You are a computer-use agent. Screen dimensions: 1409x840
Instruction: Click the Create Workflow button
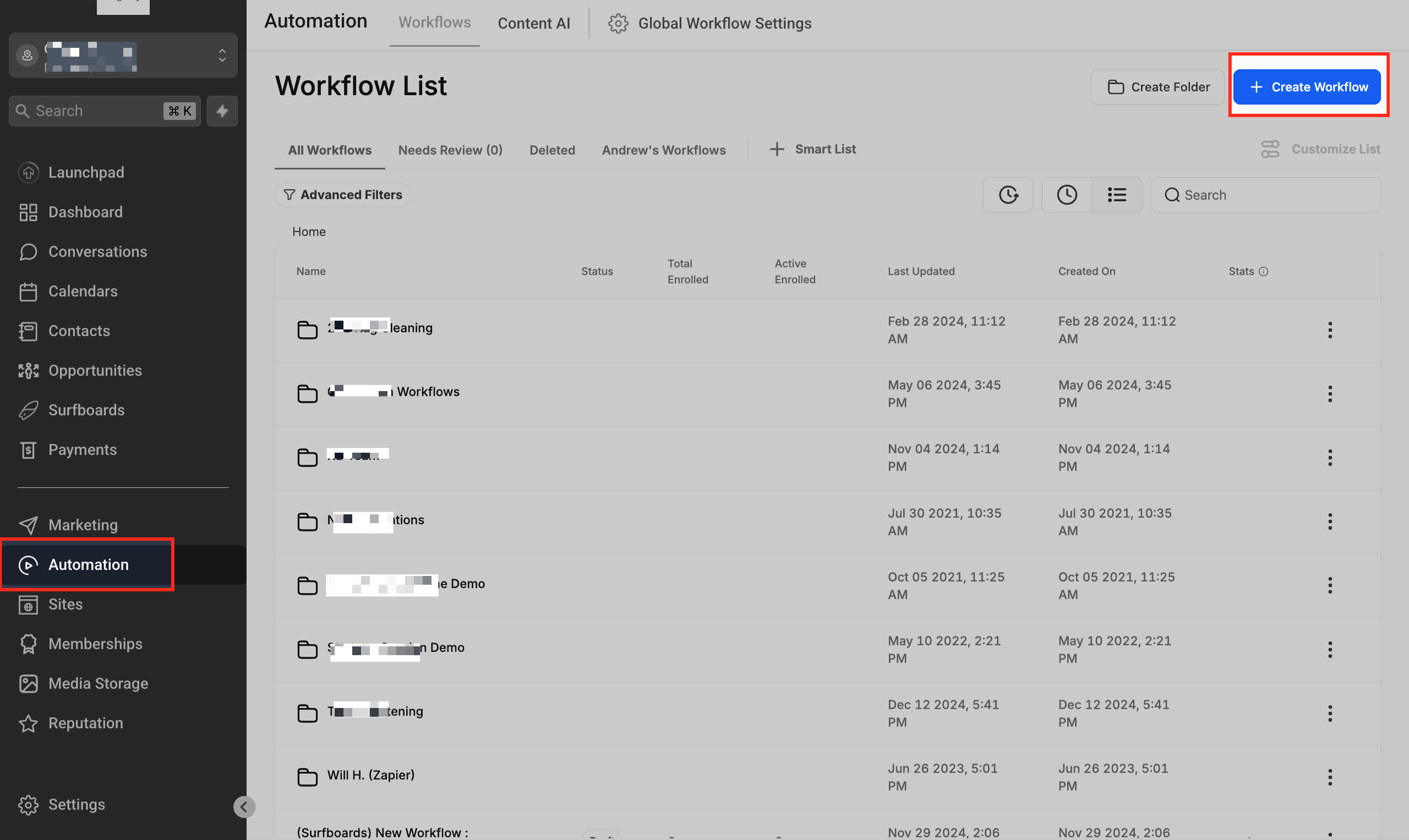[x=1307, y=86]
